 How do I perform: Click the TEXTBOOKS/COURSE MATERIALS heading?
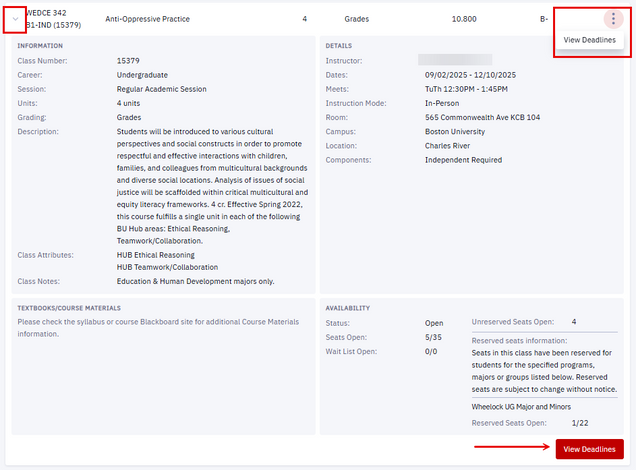point(69,308)
